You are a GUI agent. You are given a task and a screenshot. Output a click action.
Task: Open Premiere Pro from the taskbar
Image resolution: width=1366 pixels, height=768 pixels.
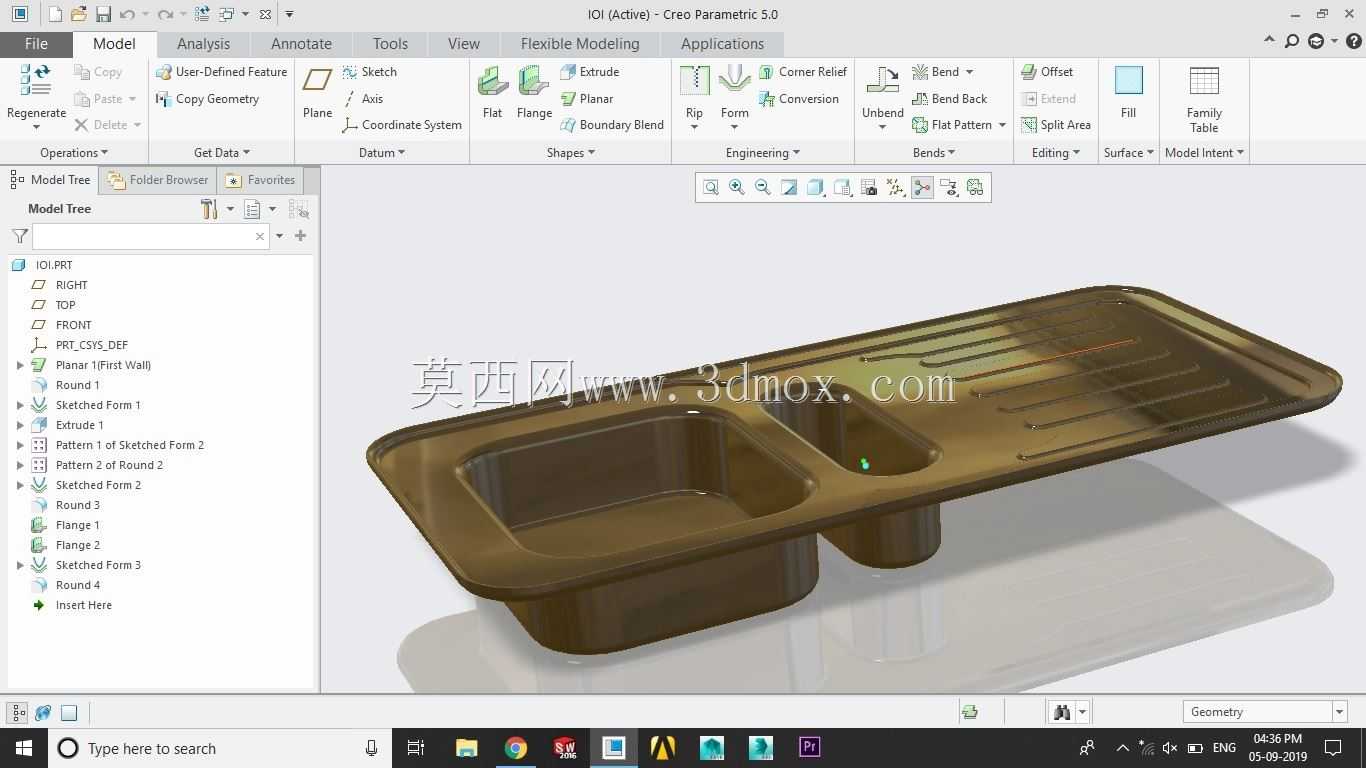point(809,748)
